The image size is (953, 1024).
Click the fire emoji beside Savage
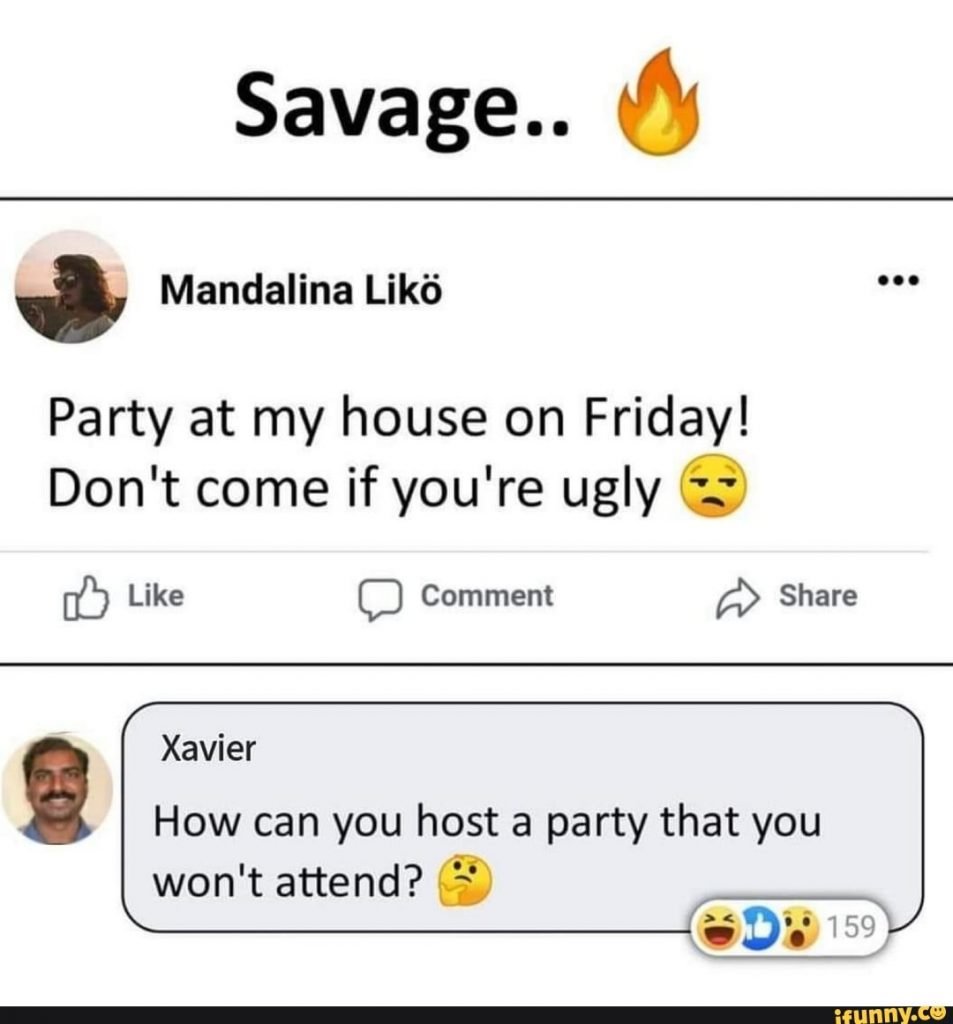(658, 103)
